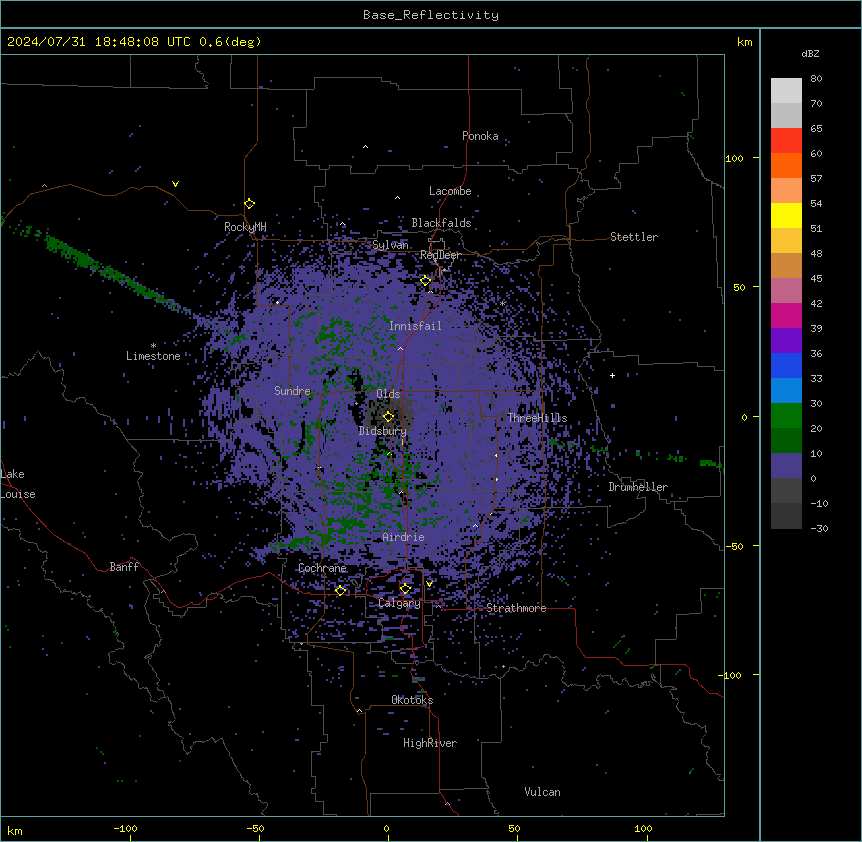Click the Okotoks town label
The height and width of the screenshot is (842, 862).
412,700
